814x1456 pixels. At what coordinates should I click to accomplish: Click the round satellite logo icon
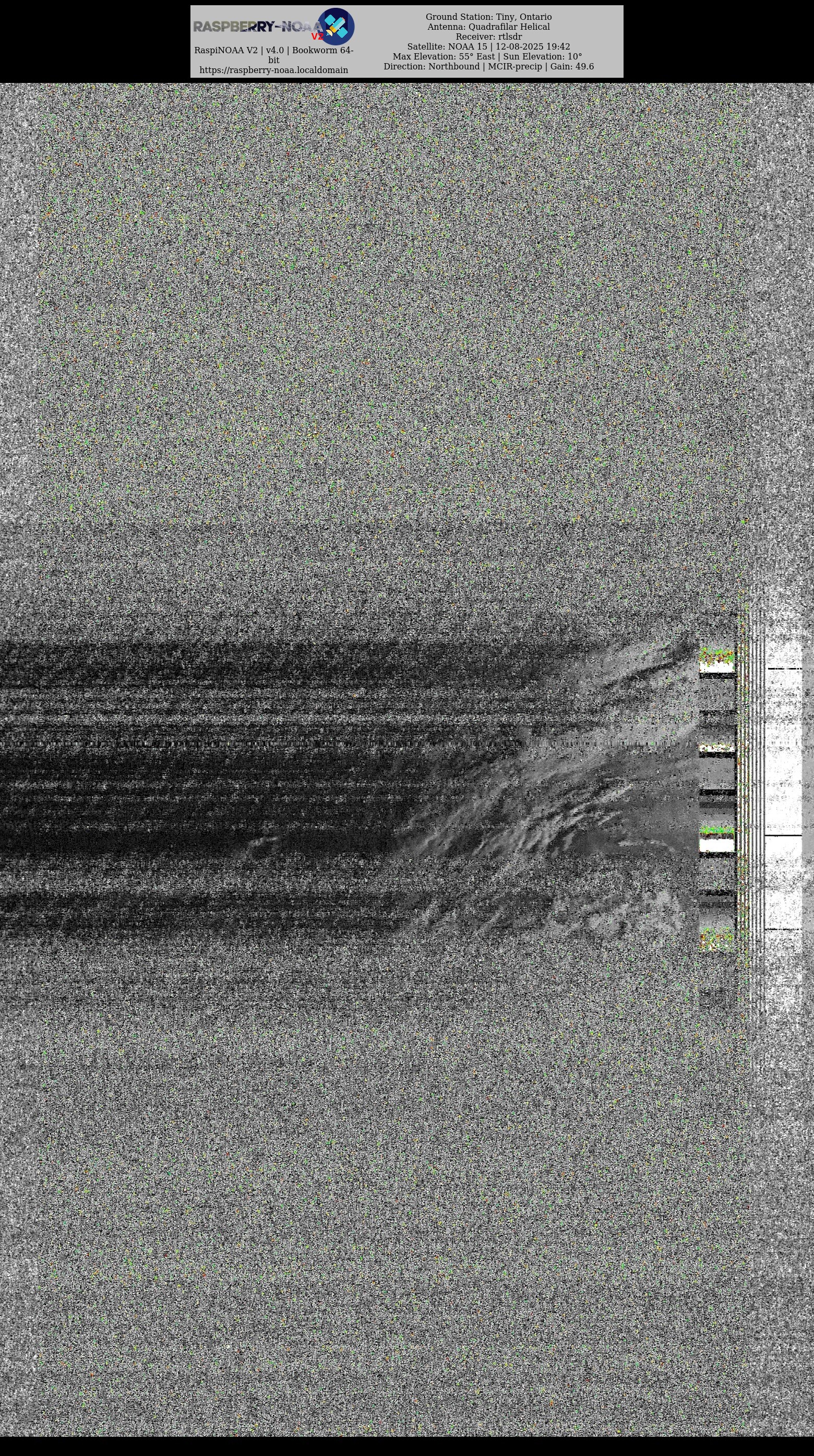coord(336,26)
